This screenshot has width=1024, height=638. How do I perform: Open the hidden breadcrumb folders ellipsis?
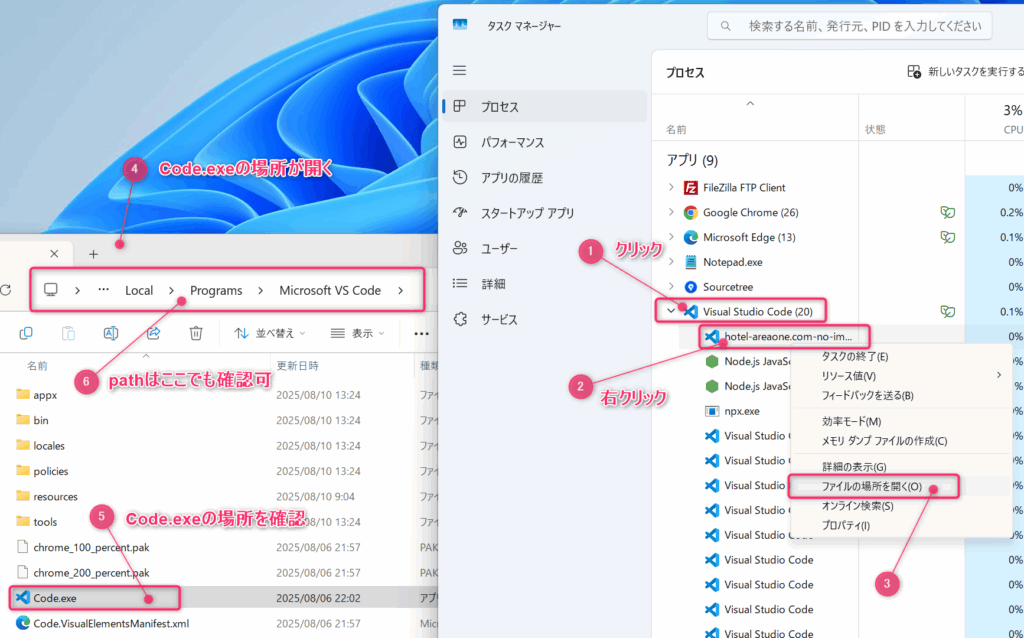click(103, 291)
